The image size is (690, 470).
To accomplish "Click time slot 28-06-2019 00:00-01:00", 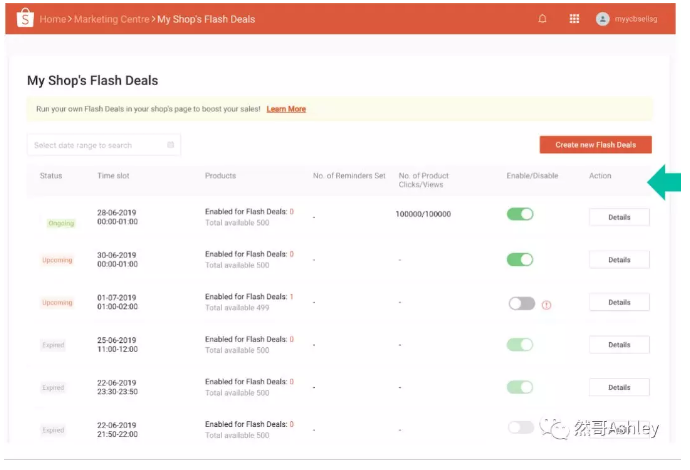I will [x=117, y=217].
